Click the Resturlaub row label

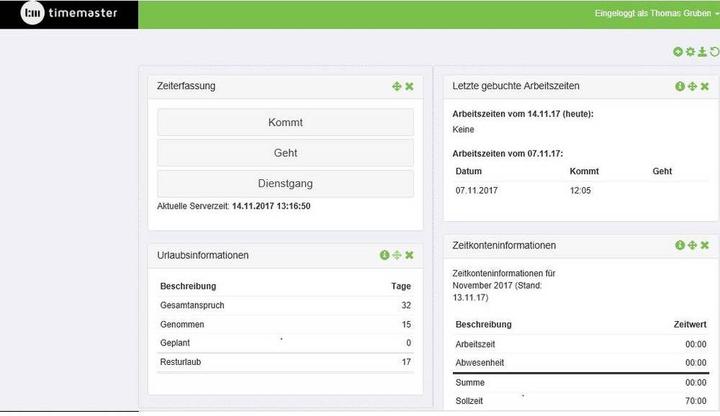click(x=180, y=362)
